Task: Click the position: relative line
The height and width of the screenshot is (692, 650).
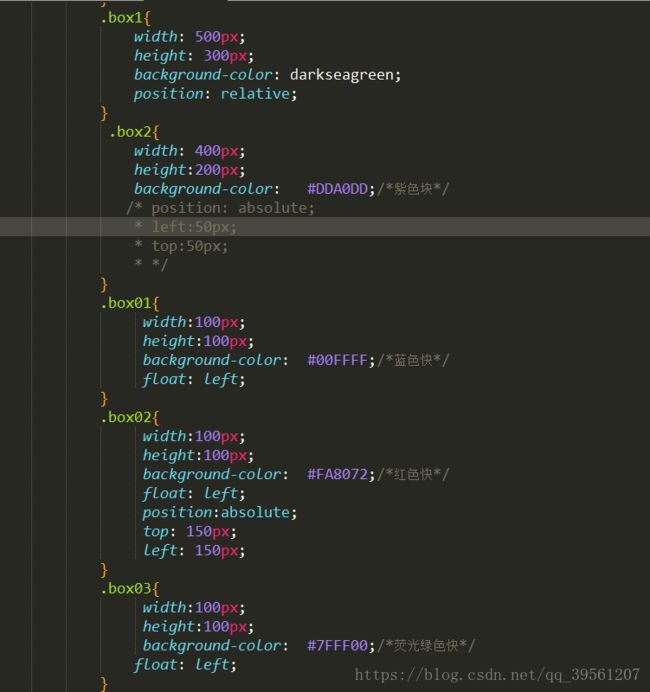Action: pyautogui.click(x=215, y=94)
